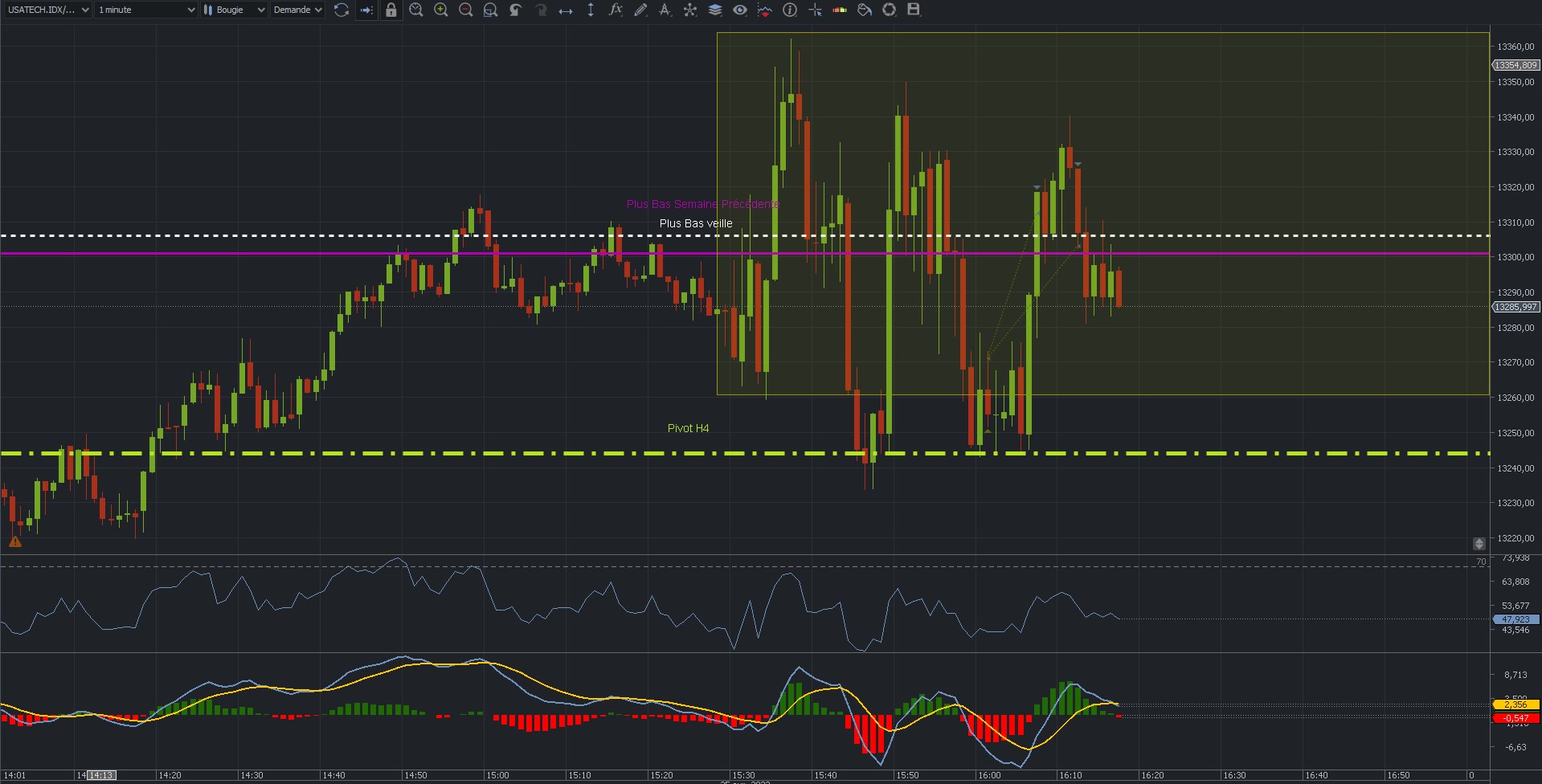Click the zoom out magnifier icon
The width and height of the screenshot is (1542, 784).
(465, 10)
